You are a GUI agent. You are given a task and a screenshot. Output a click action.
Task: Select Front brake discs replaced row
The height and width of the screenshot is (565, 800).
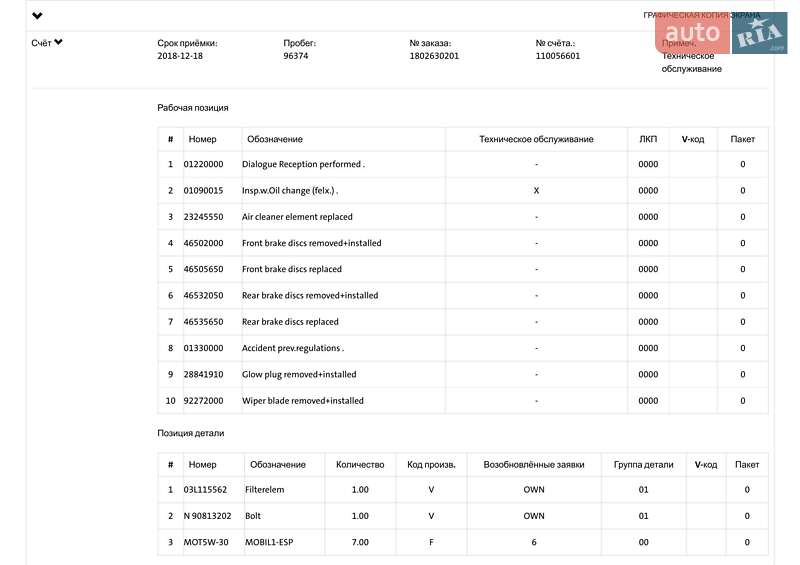[x=463, y=269]
